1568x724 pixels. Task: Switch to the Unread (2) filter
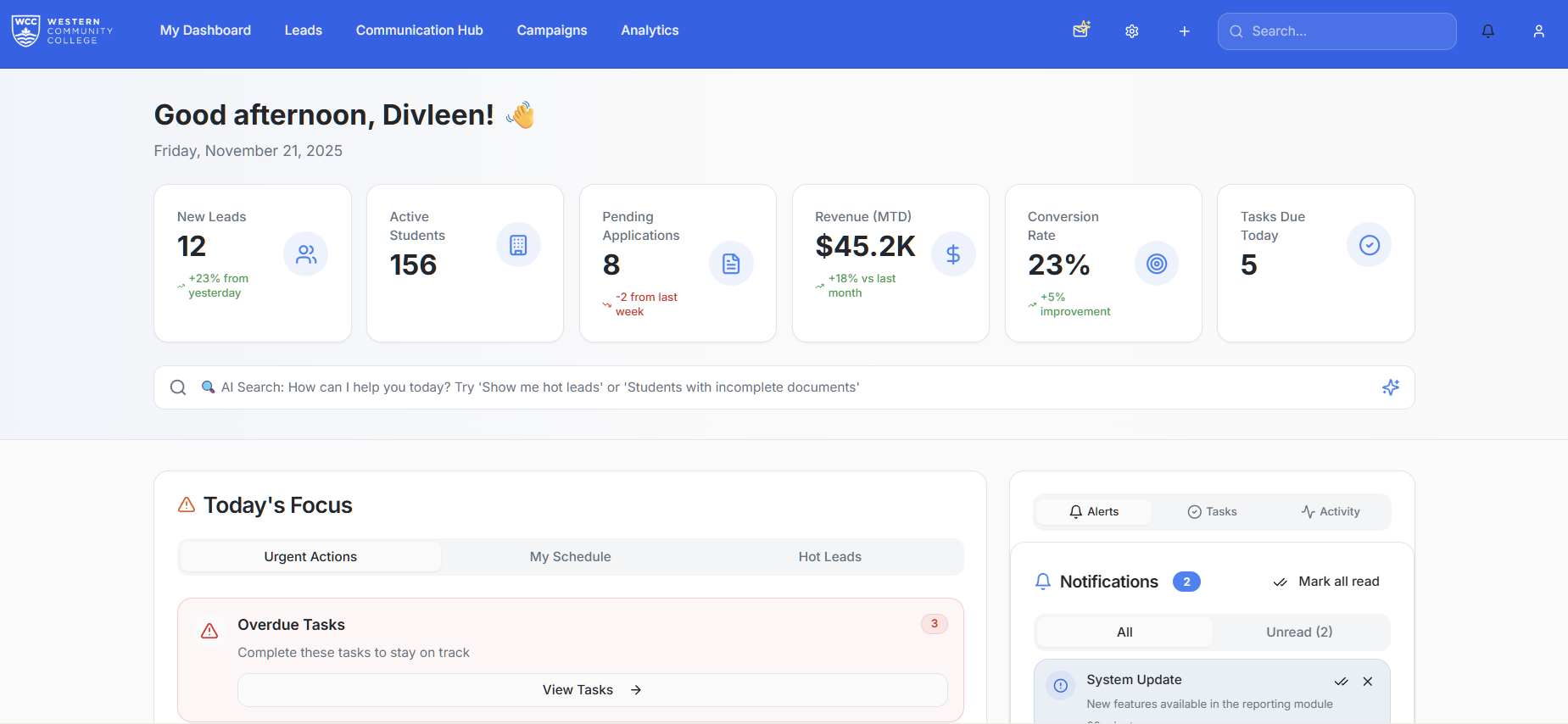1298,632
